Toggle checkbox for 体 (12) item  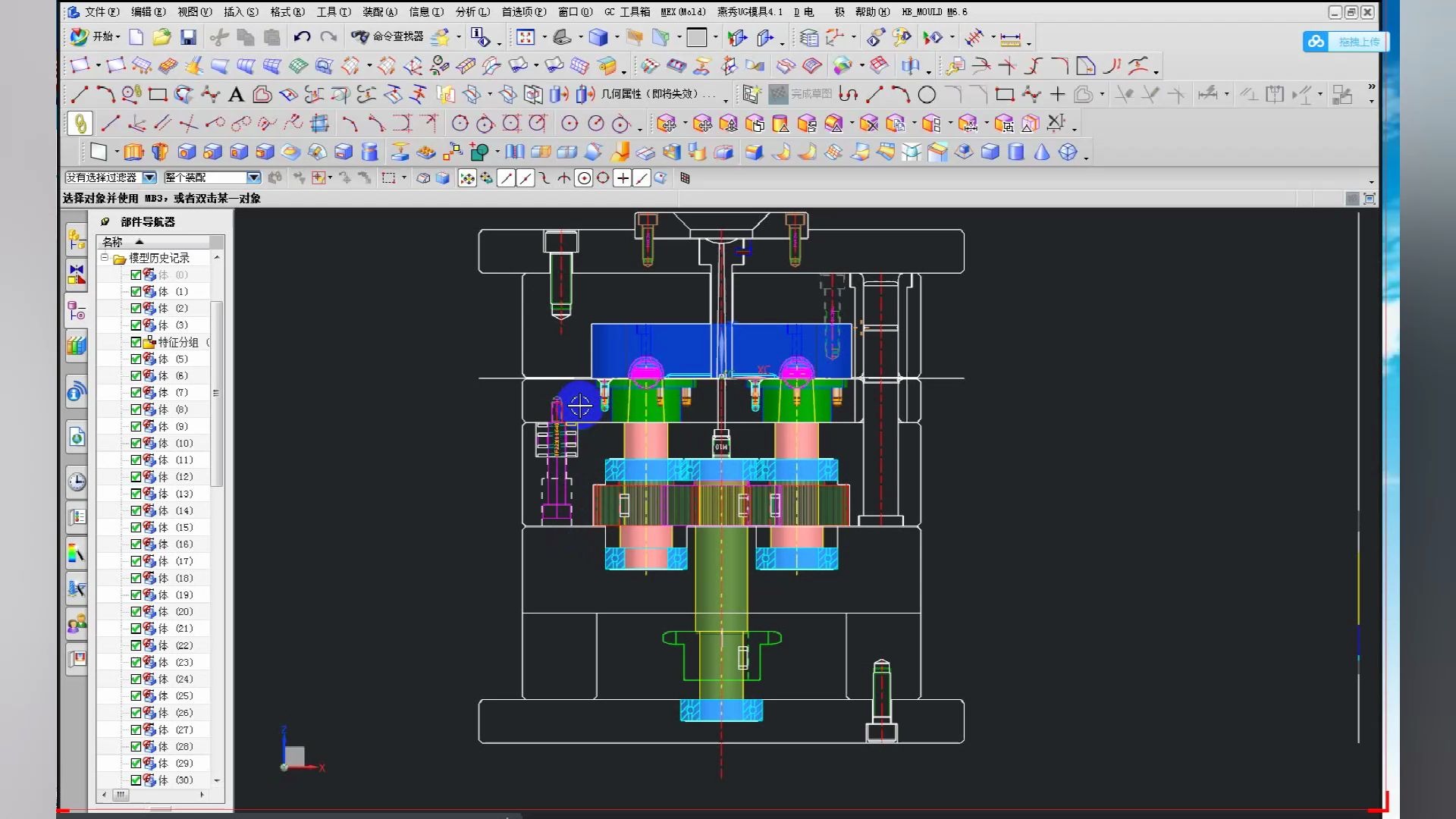click(136, 477)
